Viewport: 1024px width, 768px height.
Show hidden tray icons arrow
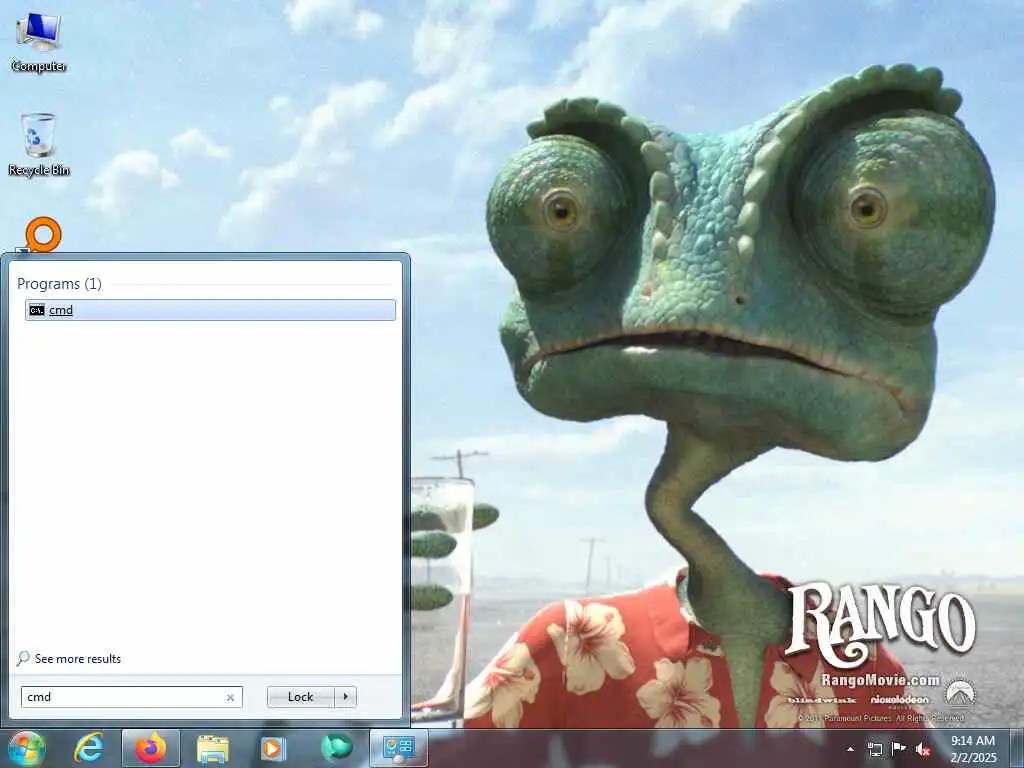tap(850, 749)
